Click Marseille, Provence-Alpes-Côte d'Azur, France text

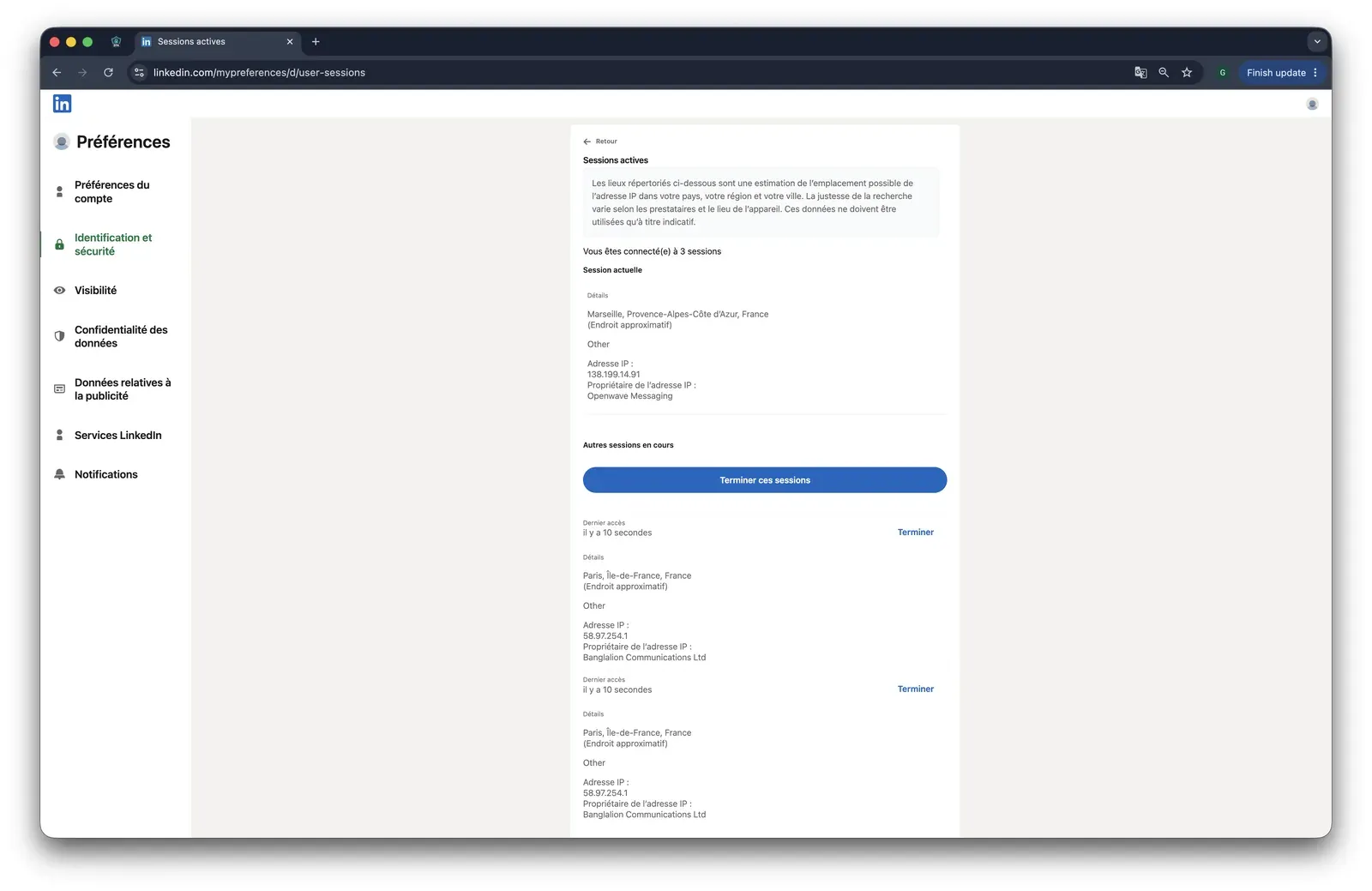[x=677, y=315]
